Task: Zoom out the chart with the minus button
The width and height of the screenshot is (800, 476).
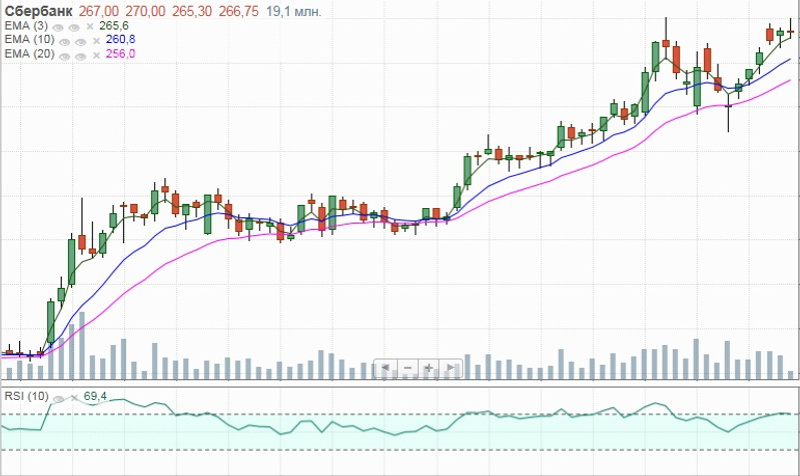Action: pyautogui.click(x=407, y=368)
